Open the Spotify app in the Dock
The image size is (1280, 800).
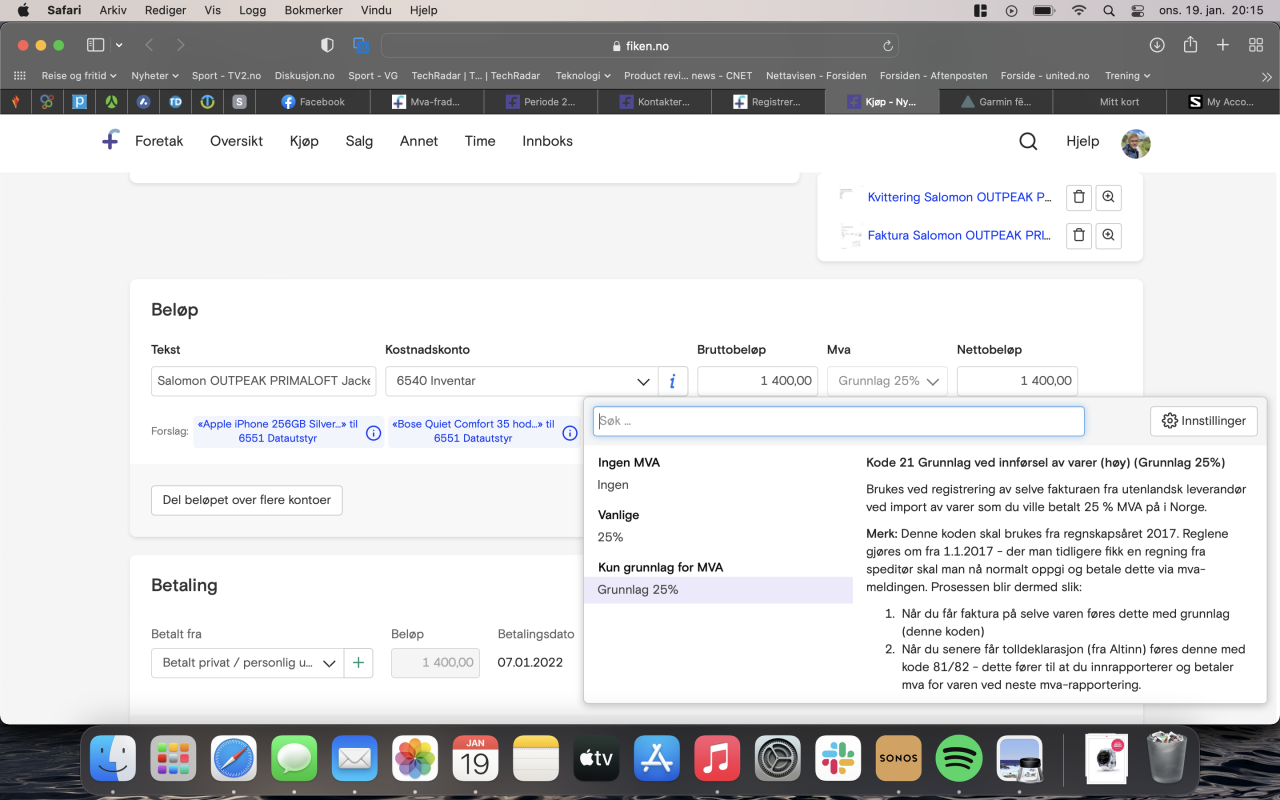pos(958,759)
